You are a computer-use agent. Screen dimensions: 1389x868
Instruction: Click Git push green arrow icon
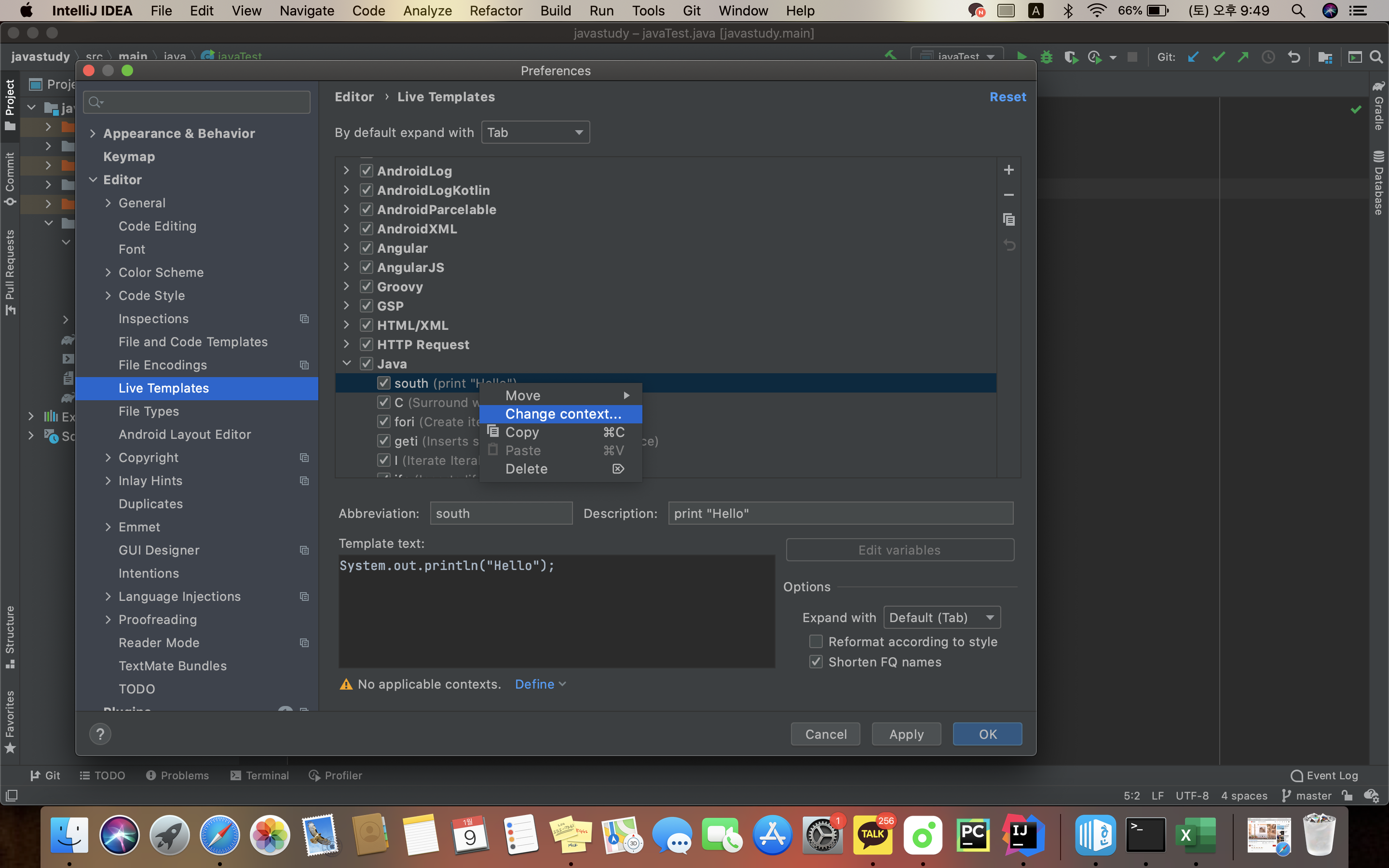[1243, 57]
